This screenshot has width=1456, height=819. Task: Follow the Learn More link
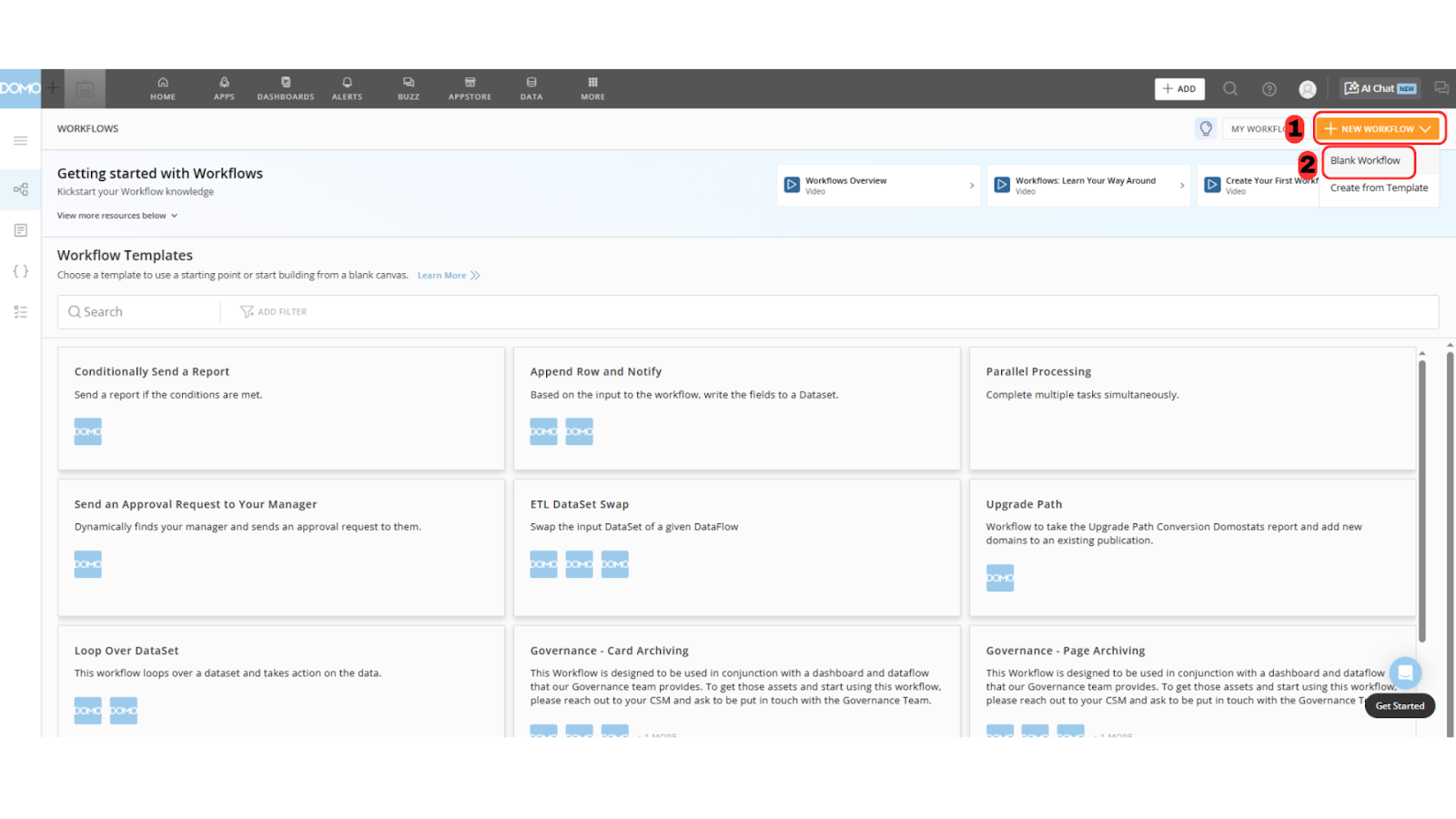448,275
